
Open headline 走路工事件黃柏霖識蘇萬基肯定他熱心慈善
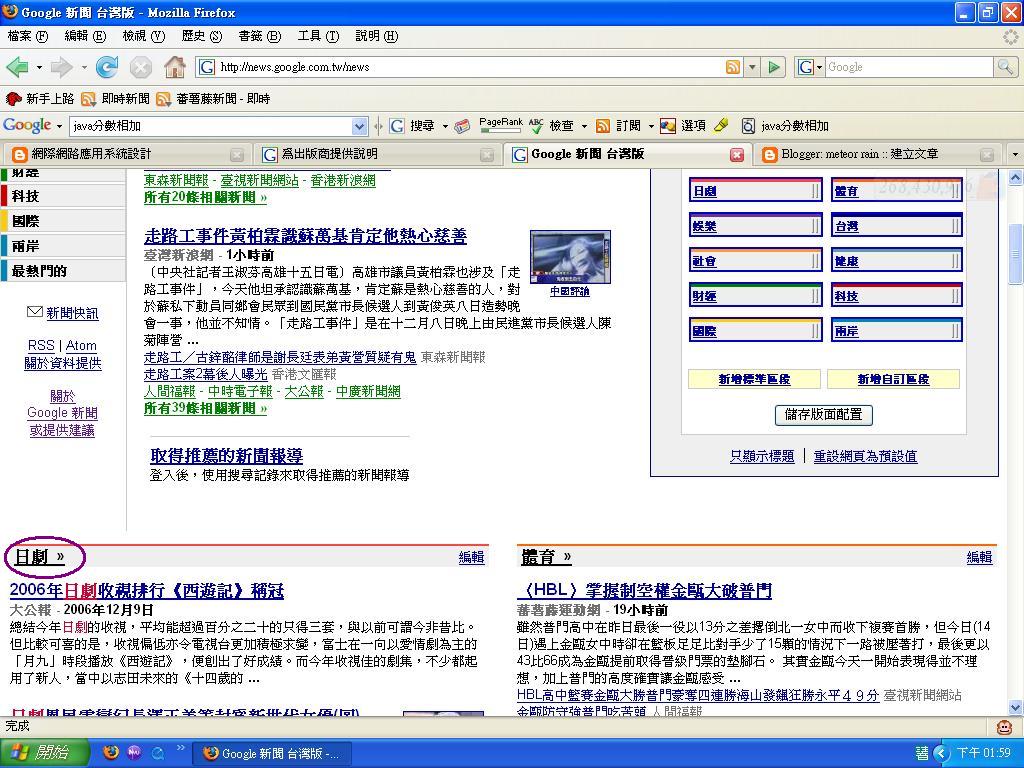pyautogui.click(x=306, y=235)
